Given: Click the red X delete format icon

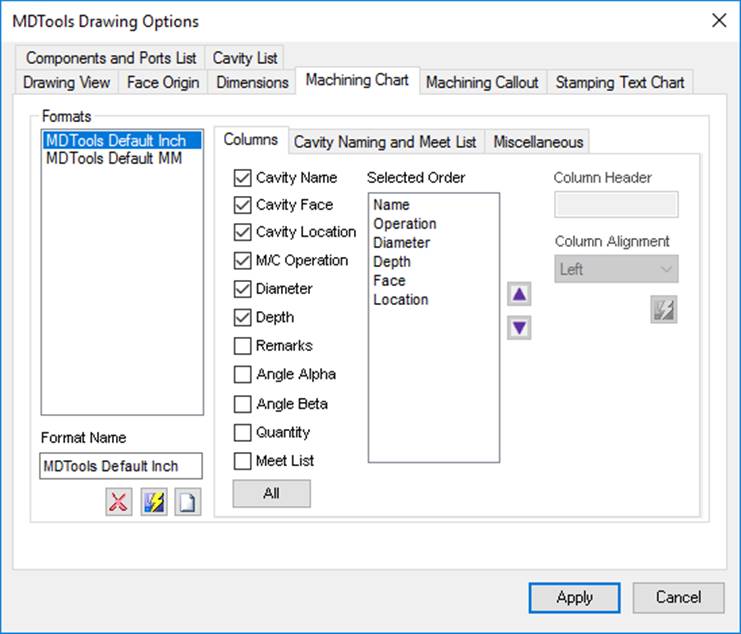Looking at the screenshot, I should point(119,502).
